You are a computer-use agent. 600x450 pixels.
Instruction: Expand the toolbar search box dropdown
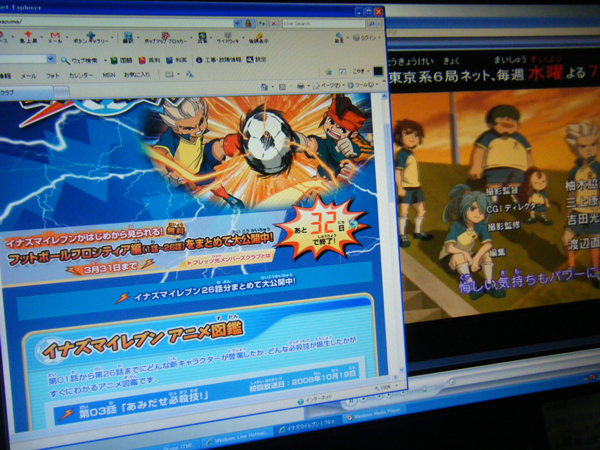[x=51, y=59]
